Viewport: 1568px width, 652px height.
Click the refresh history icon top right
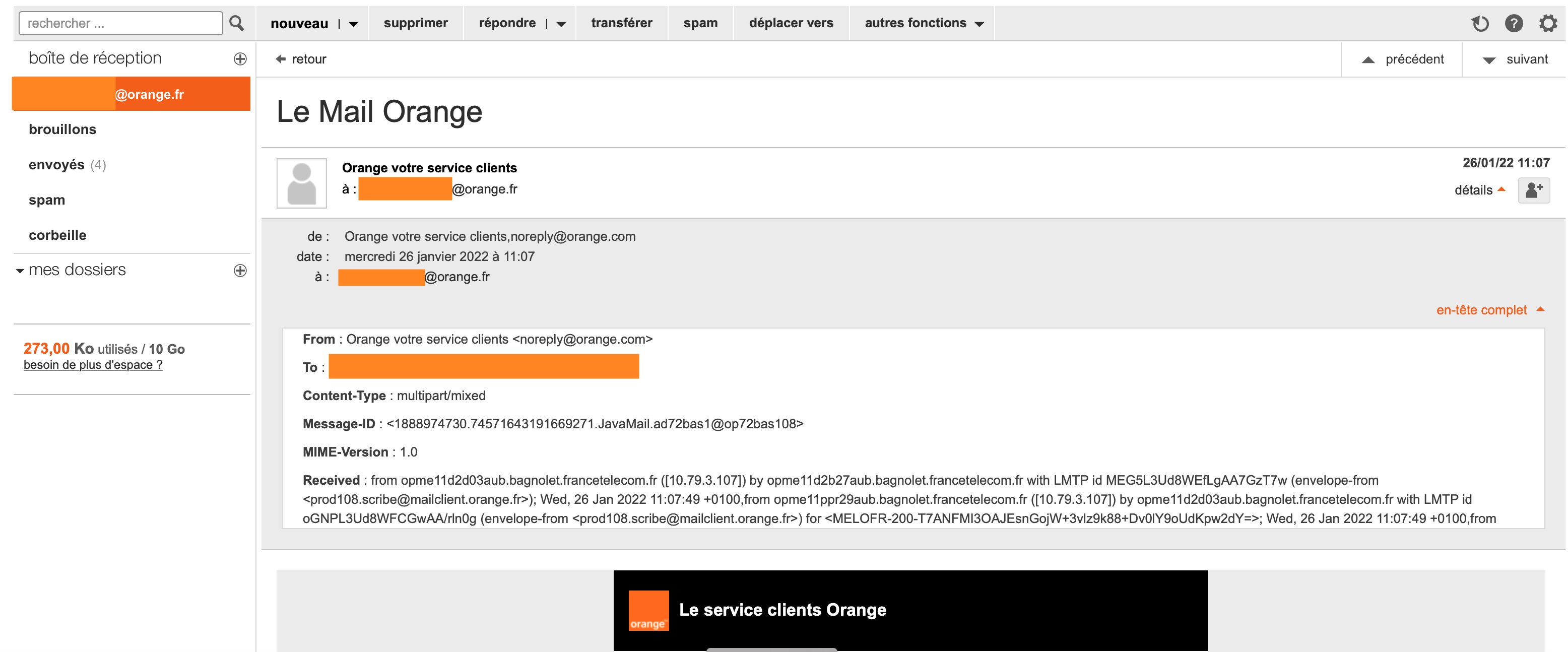coord(1481,23)
